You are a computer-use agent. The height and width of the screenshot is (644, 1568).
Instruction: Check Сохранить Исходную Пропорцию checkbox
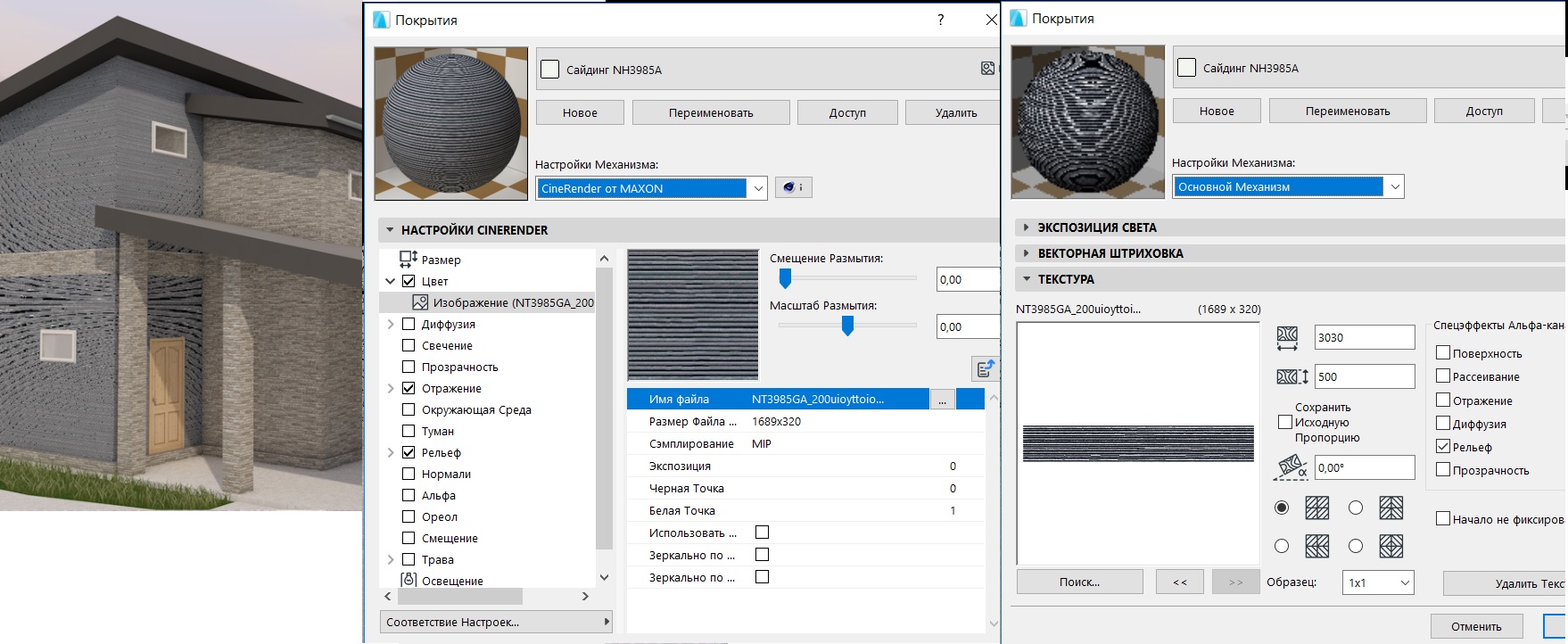[x=1285, y=422]
